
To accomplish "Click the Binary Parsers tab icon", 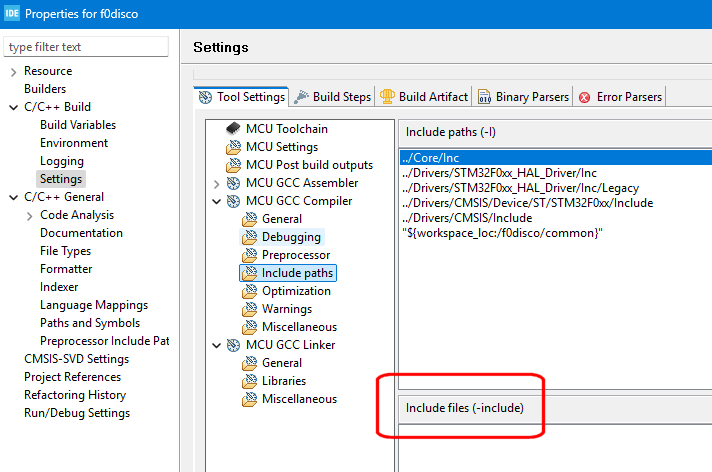I will coord(484,97).
